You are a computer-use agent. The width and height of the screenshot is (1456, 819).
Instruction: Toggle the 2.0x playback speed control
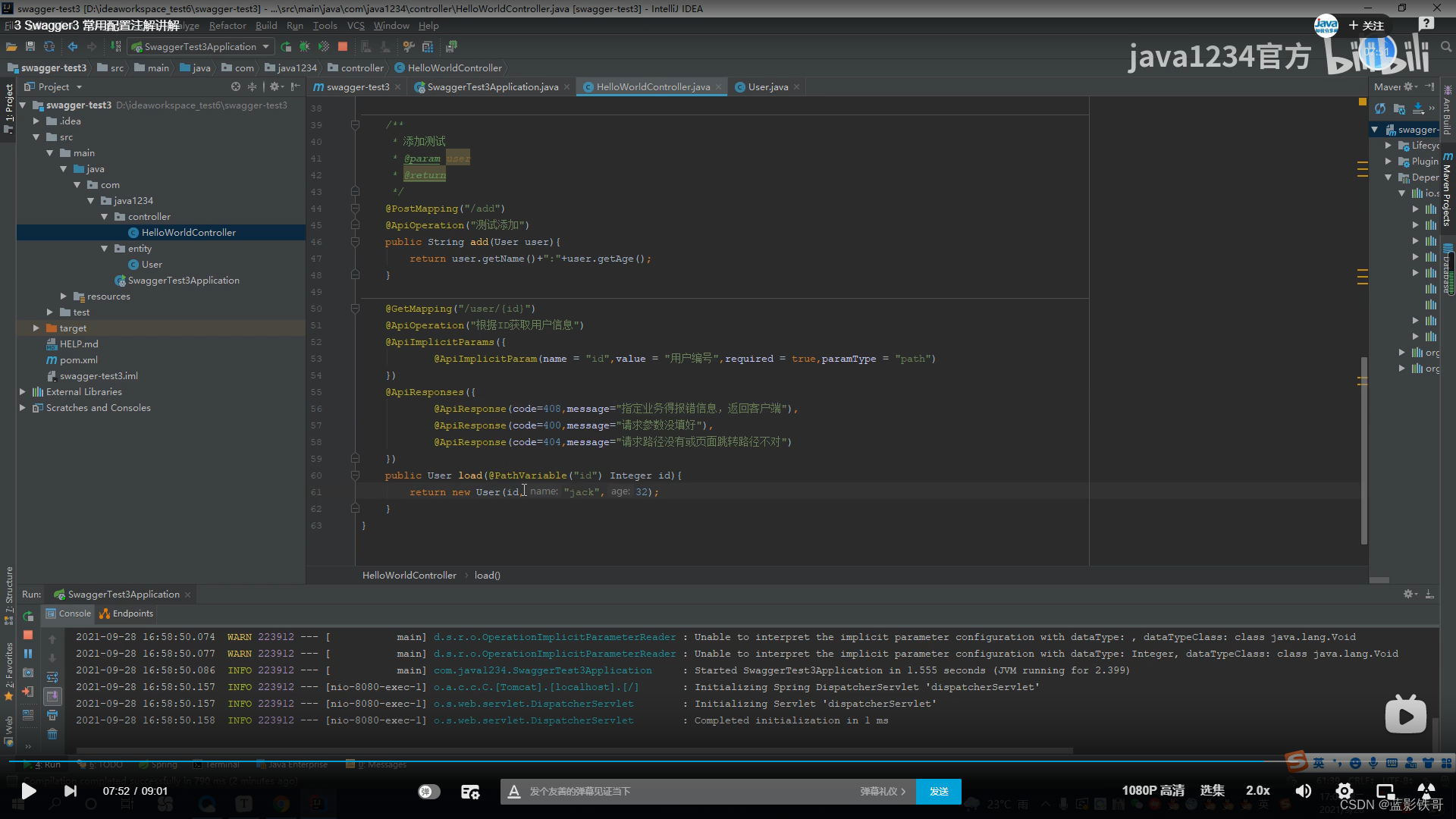point(1257,790)
